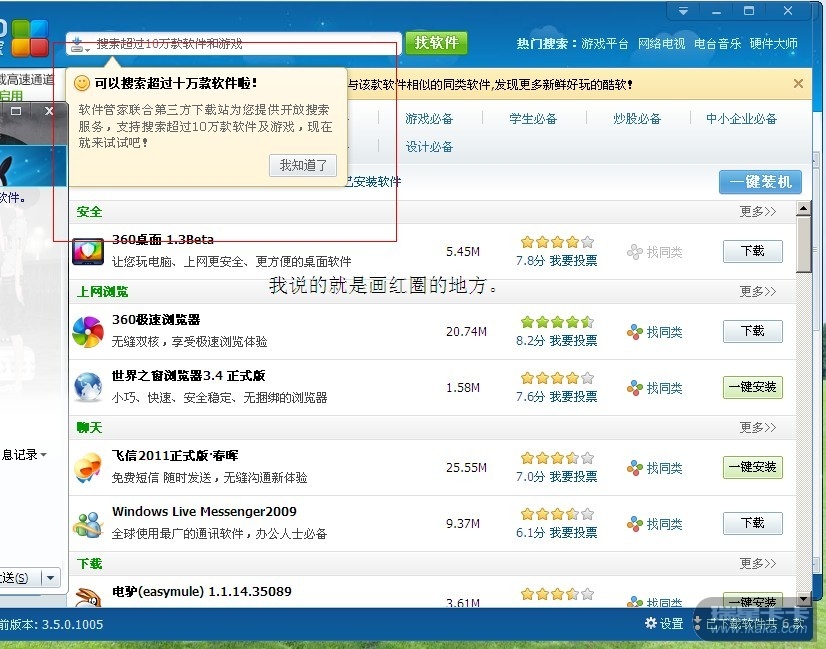Click 我要投票 for 世界之窗浏览器
Viewport: 826px width, 649px height.
point(574,397)
